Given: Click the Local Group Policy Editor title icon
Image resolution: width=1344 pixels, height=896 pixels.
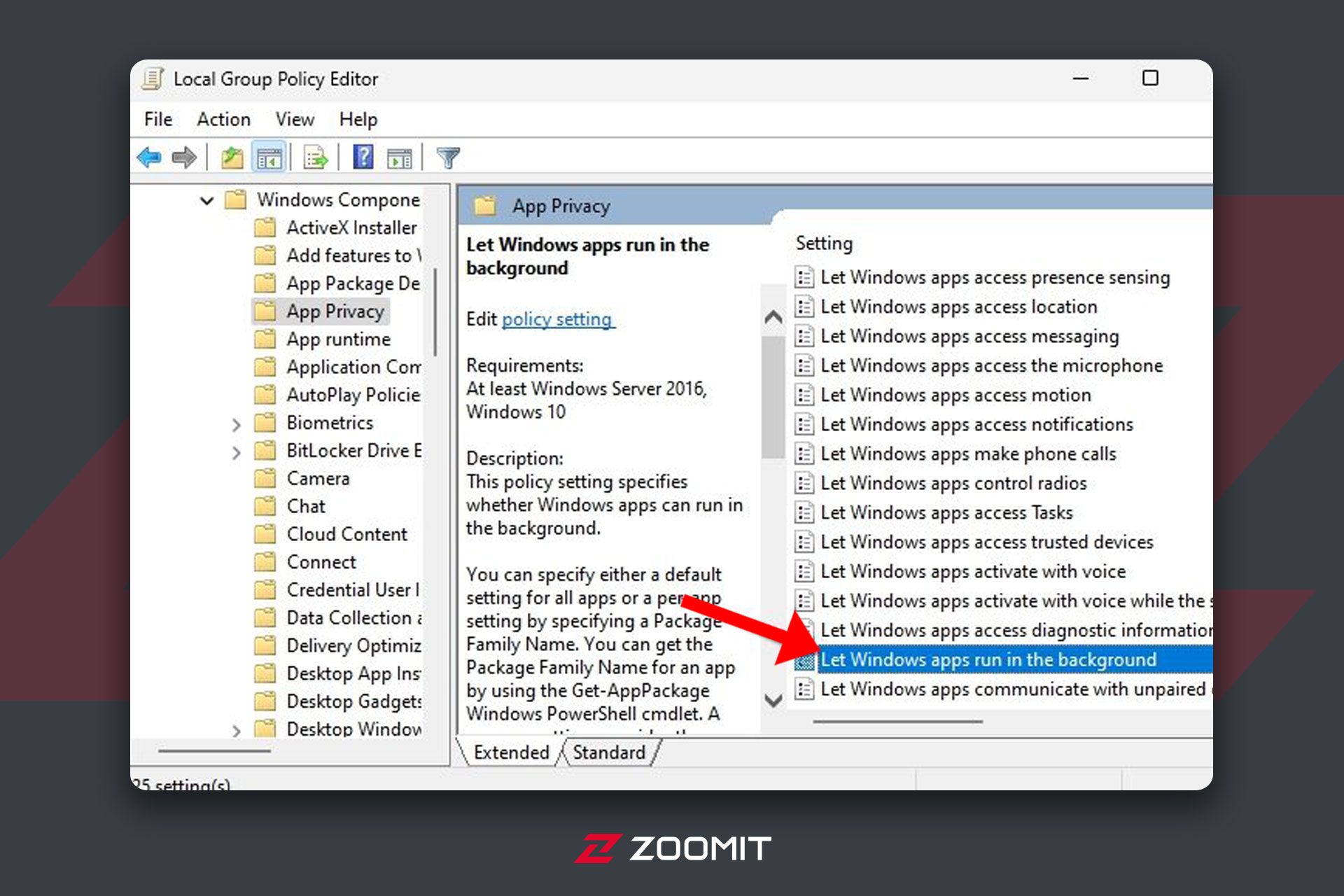Looking at the screenshot, I should tap(153, 79).
